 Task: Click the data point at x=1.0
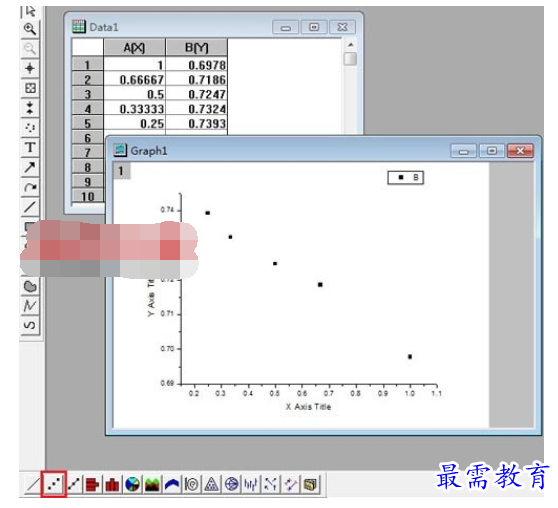click(x=410, y=357)
